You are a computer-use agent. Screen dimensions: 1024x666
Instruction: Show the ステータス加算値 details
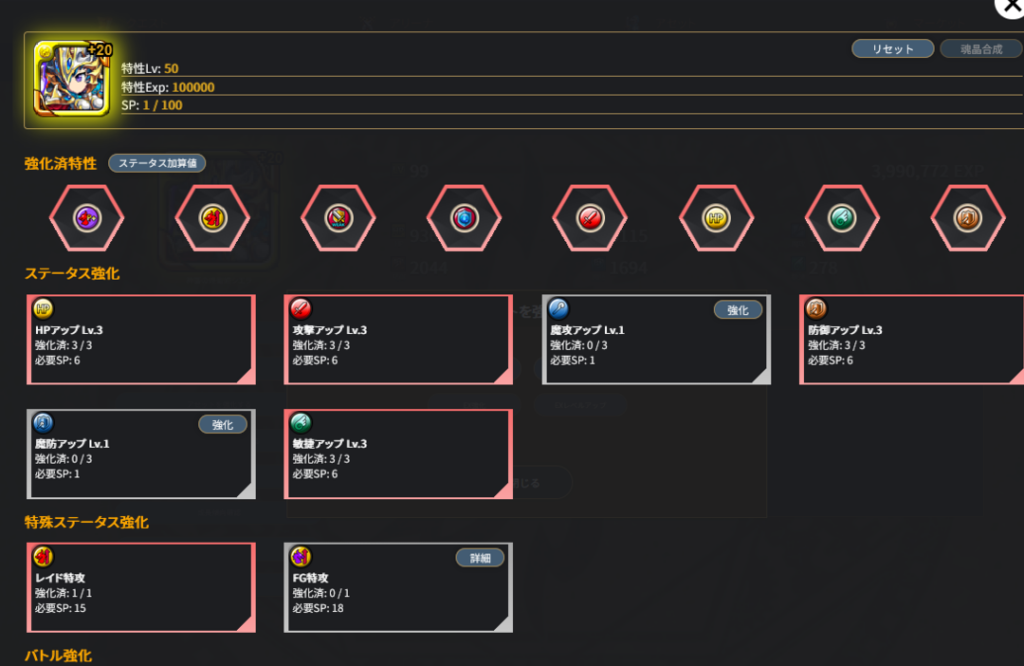pos(157,163)
